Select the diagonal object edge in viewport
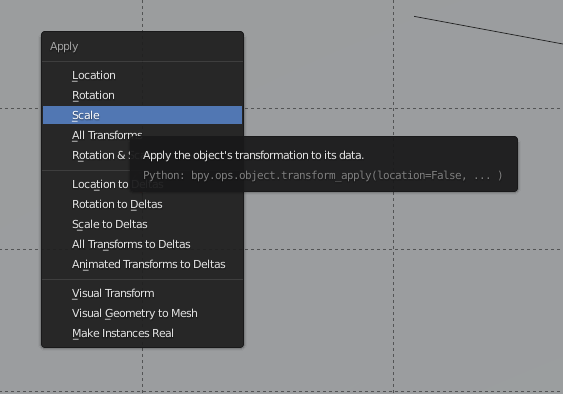Image resolution: width=563 pixels, height=394 pixels. 488,30
